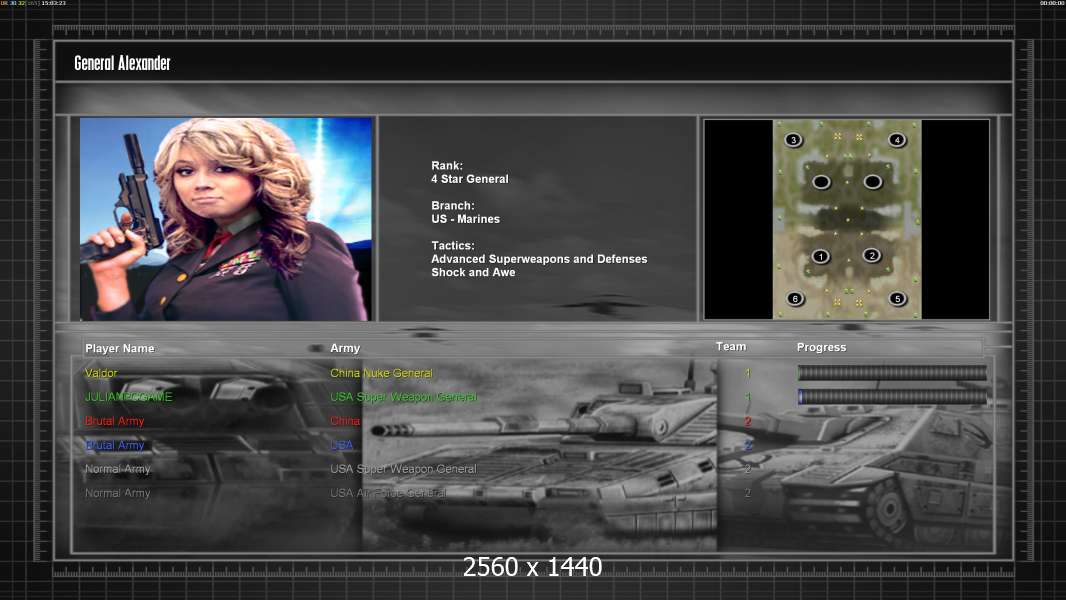This screenshot has height=600, width=1066.
Task: Click start position marker 6 on the map
Action: coord(795,298)
